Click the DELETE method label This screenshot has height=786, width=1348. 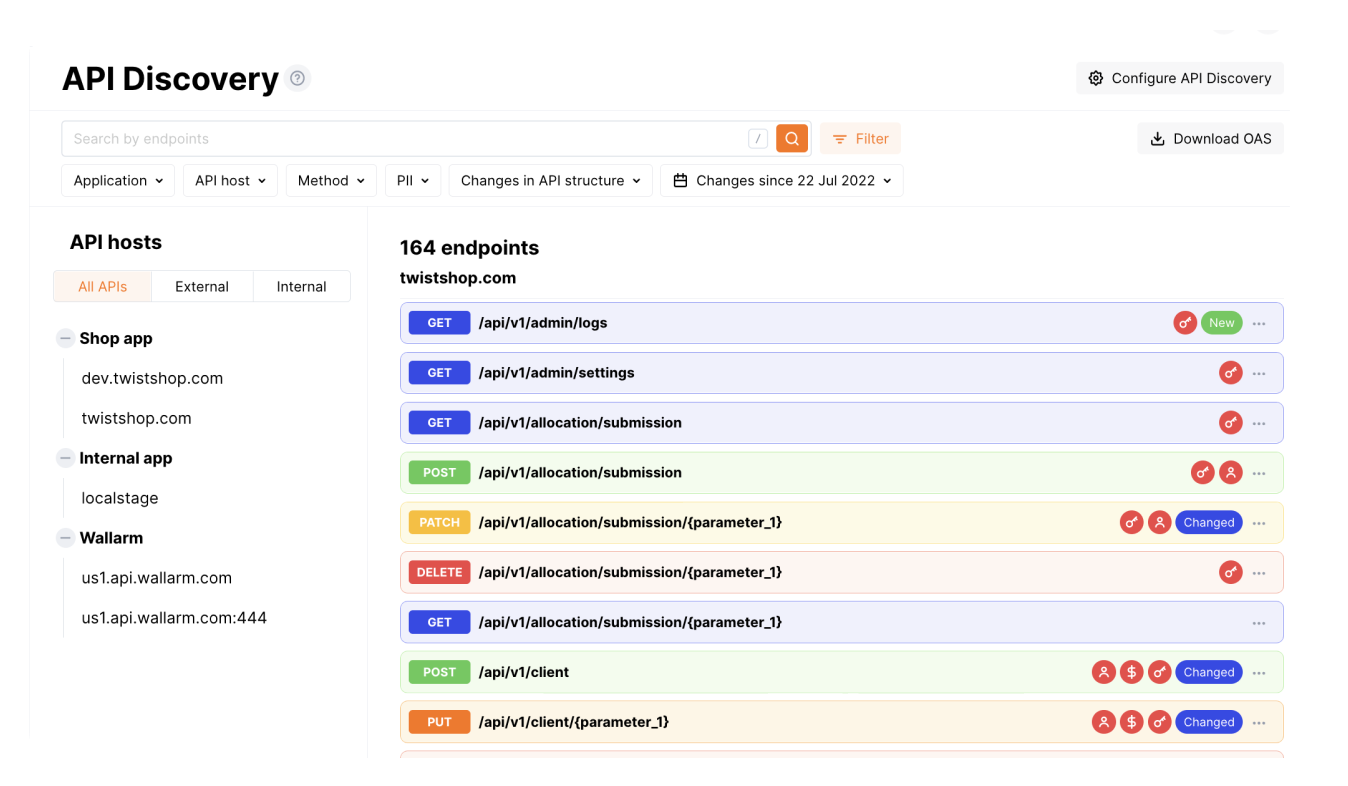click(x=439, y=573)
